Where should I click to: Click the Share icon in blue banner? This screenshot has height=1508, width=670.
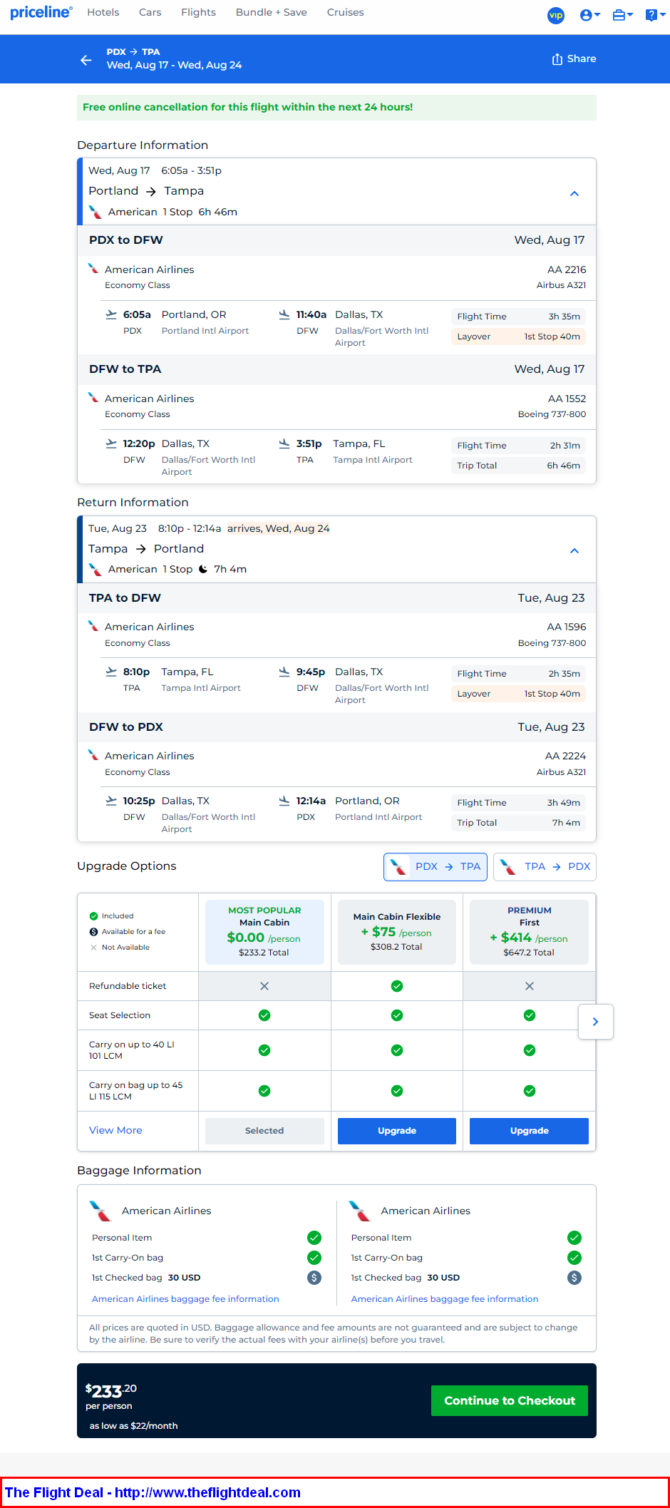tap(574, 59)
